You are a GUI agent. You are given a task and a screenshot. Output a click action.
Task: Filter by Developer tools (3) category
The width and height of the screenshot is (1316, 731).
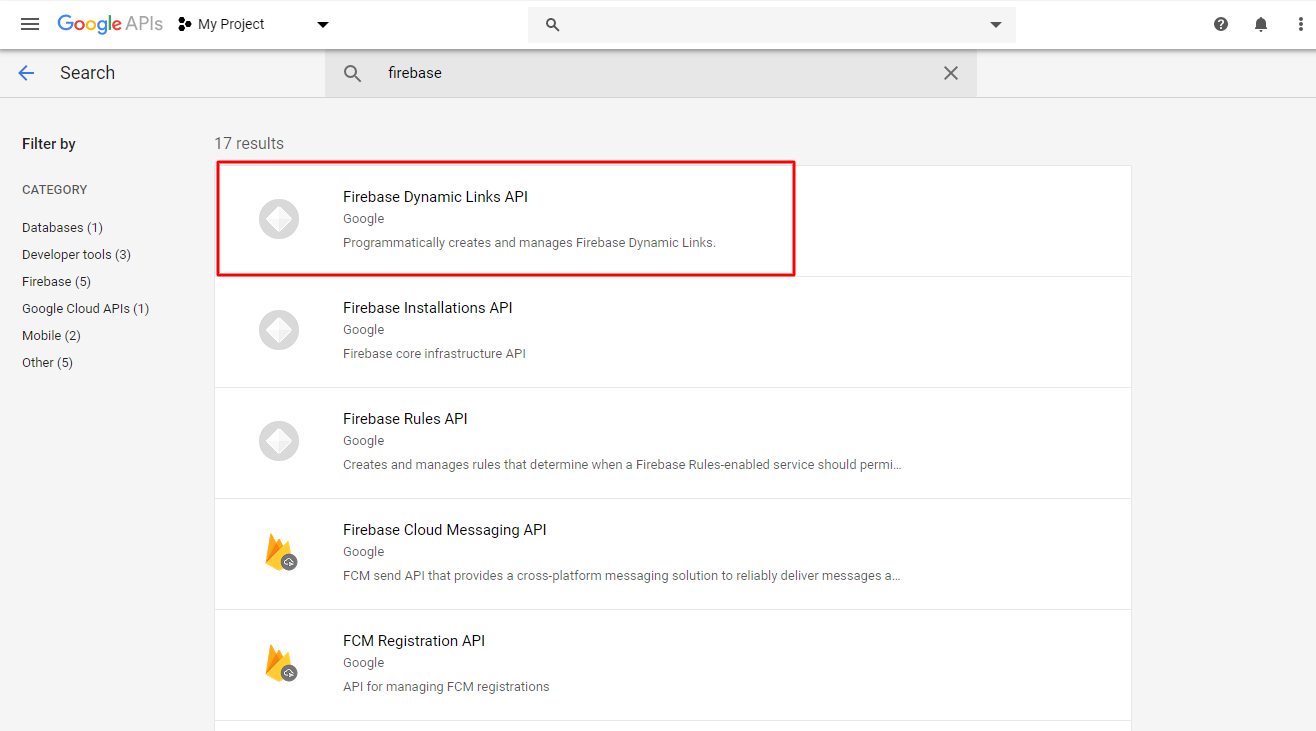click(x=76, y=255)
